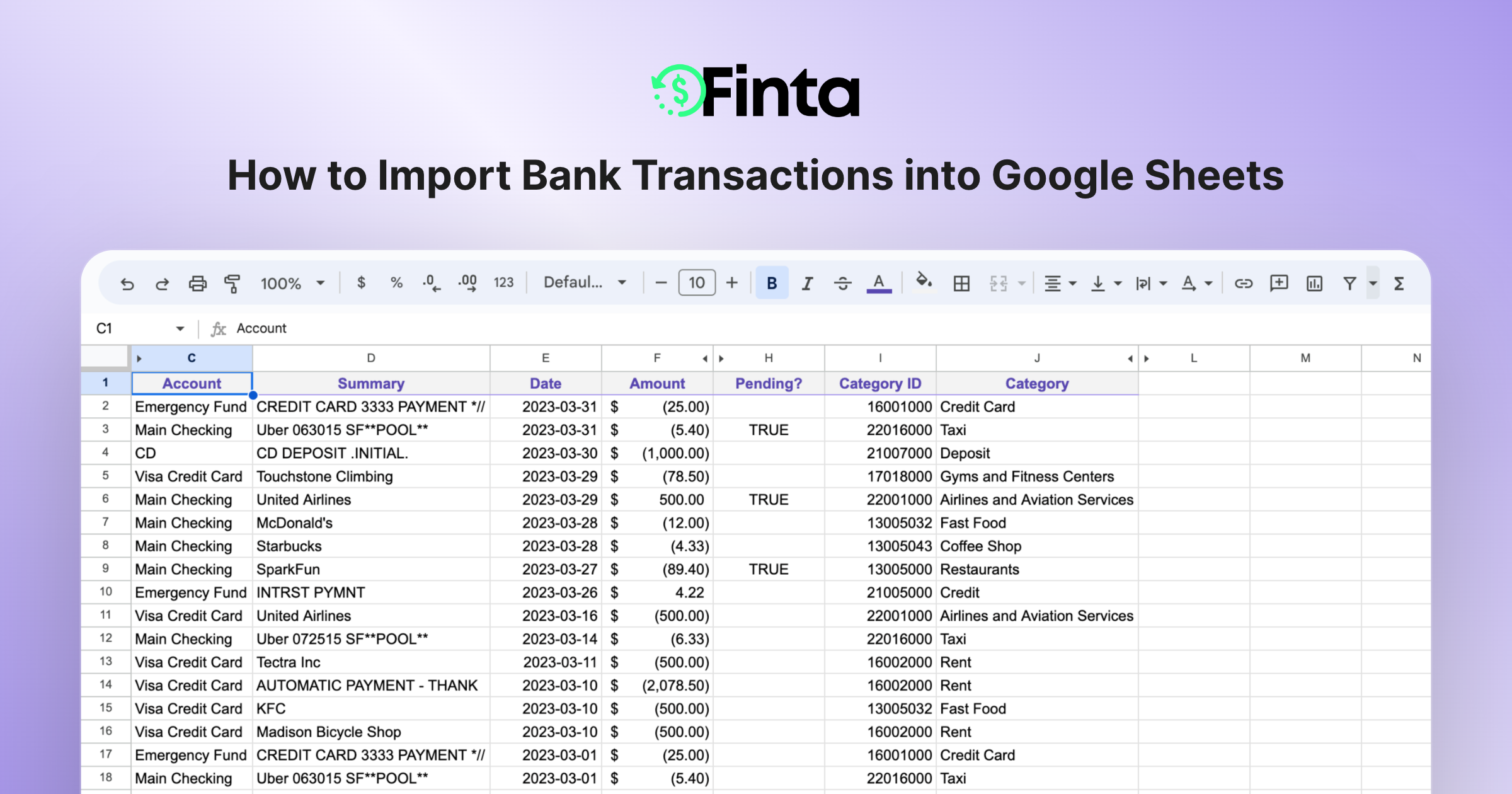Create a filter
The image size is (1512, 794).
(x=1349, y=283)
